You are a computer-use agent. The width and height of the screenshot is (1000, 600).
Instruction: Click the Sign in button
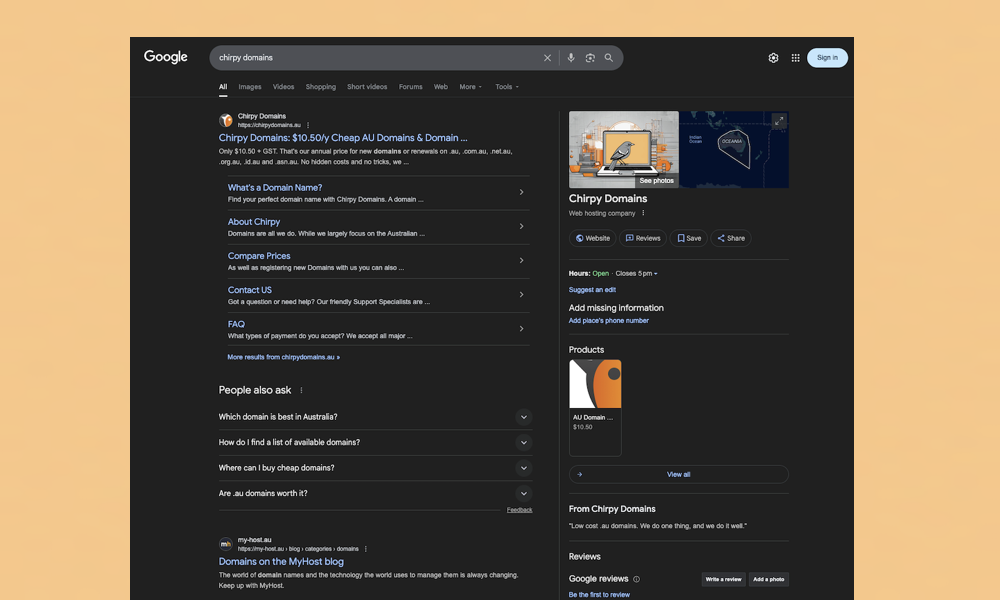pos(827,58)
